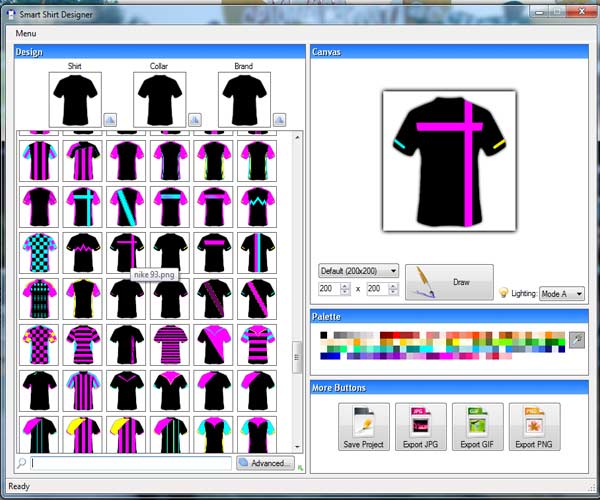Click the canvas height 200 field
The image size is (600, 500).
377,289
